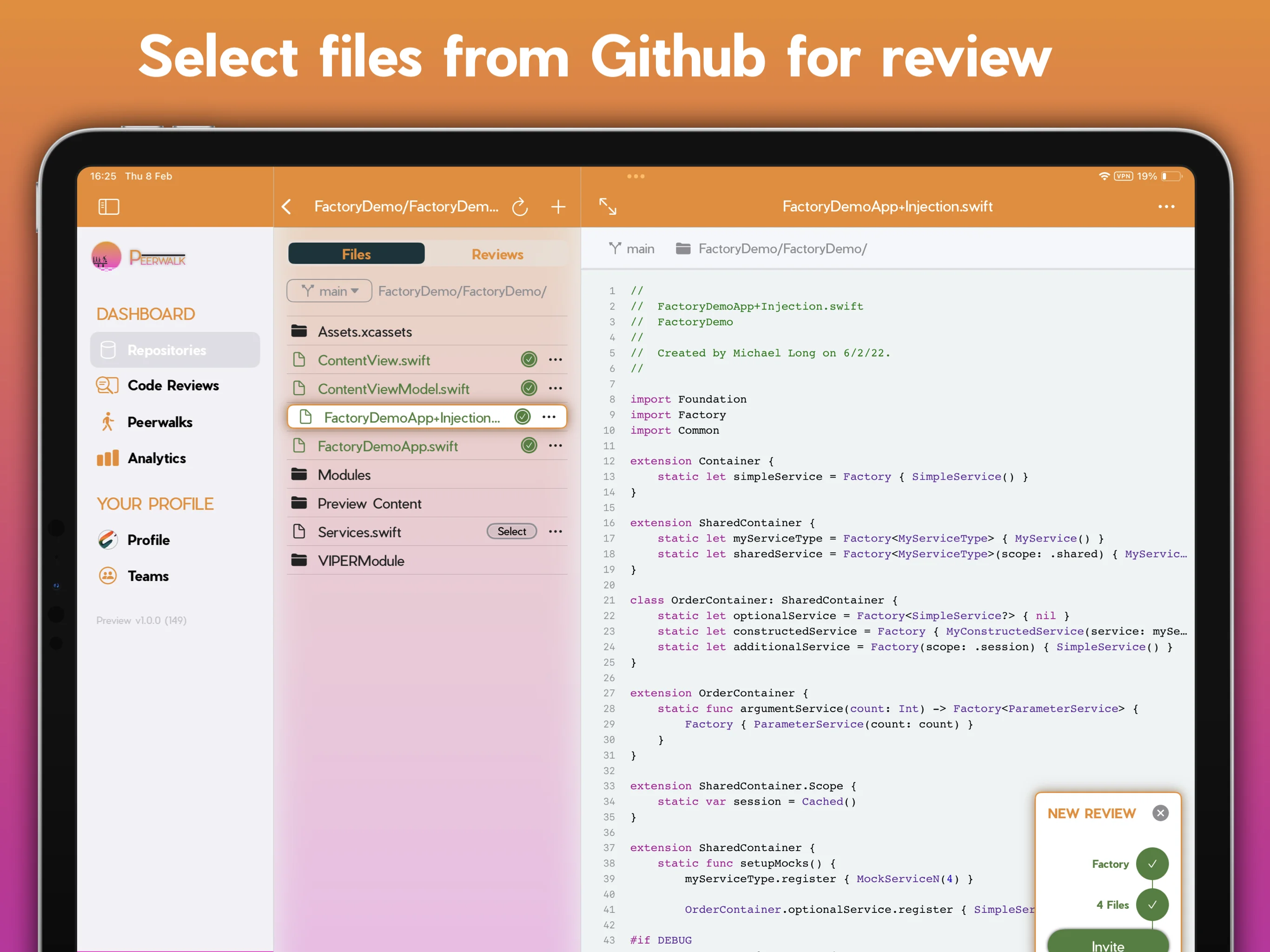Open the VIPERModule folder
Image resolution: width=1270 pixels, height=952 pixels.
427,561
